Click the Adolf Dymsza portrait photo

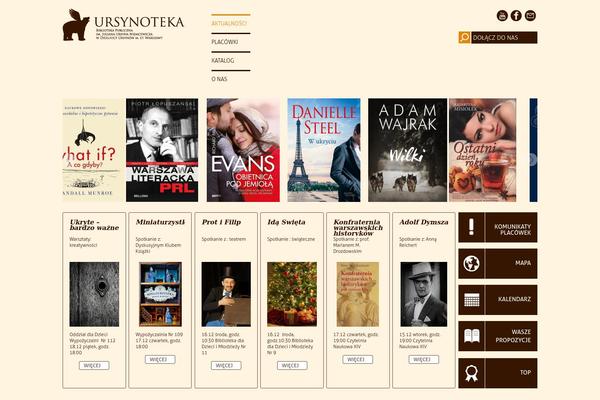pos(424,294)
